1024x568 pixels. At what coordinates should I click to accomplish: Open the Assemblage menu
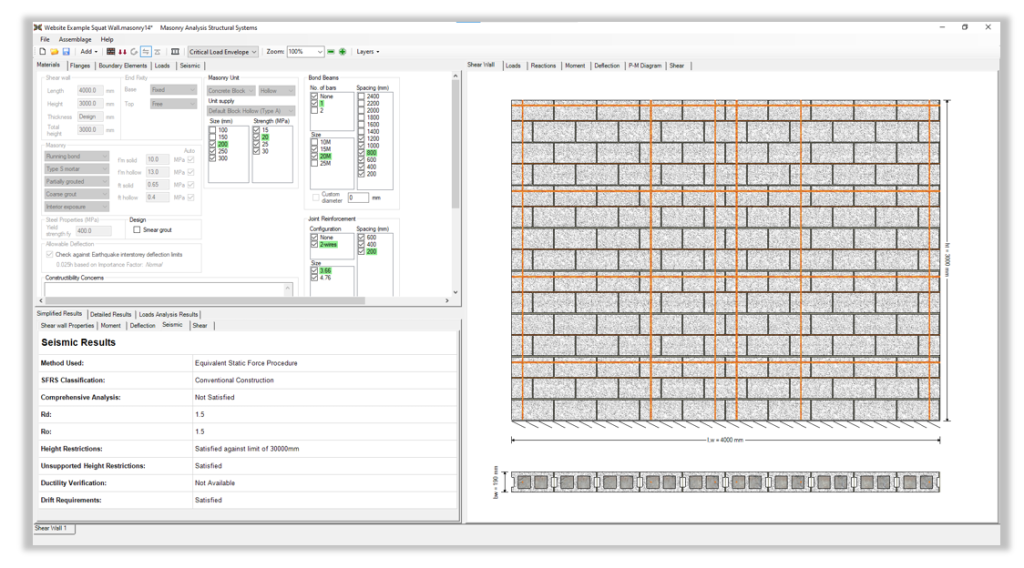pyautogui.click(x=75, y=39)
